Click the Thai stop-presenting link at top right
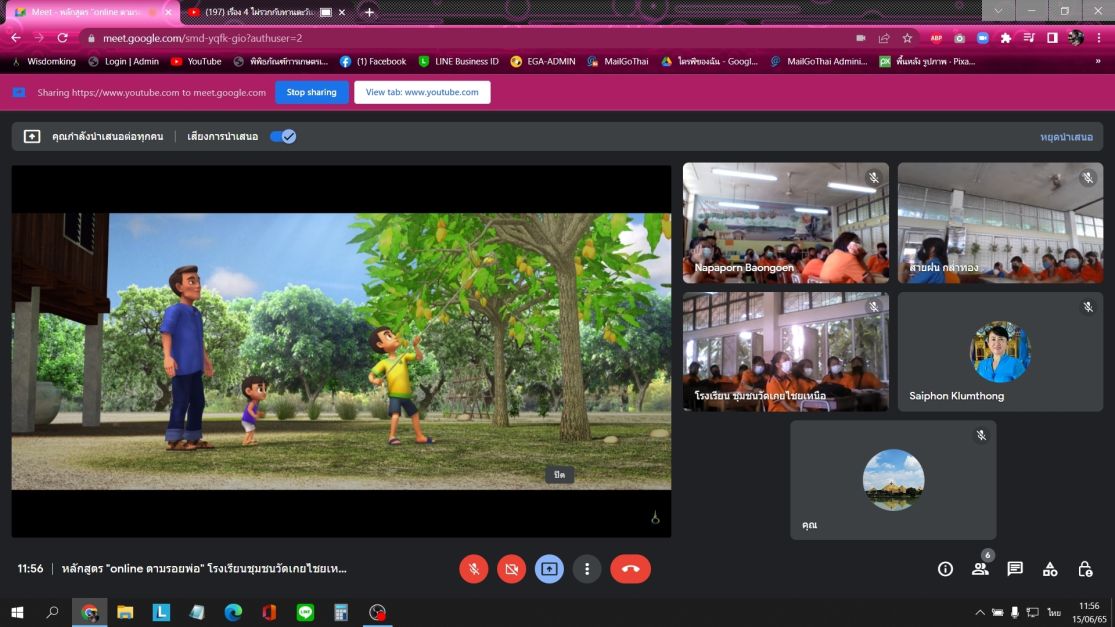The height and width of the screenshot is (627, 1115). (1066, 137)
